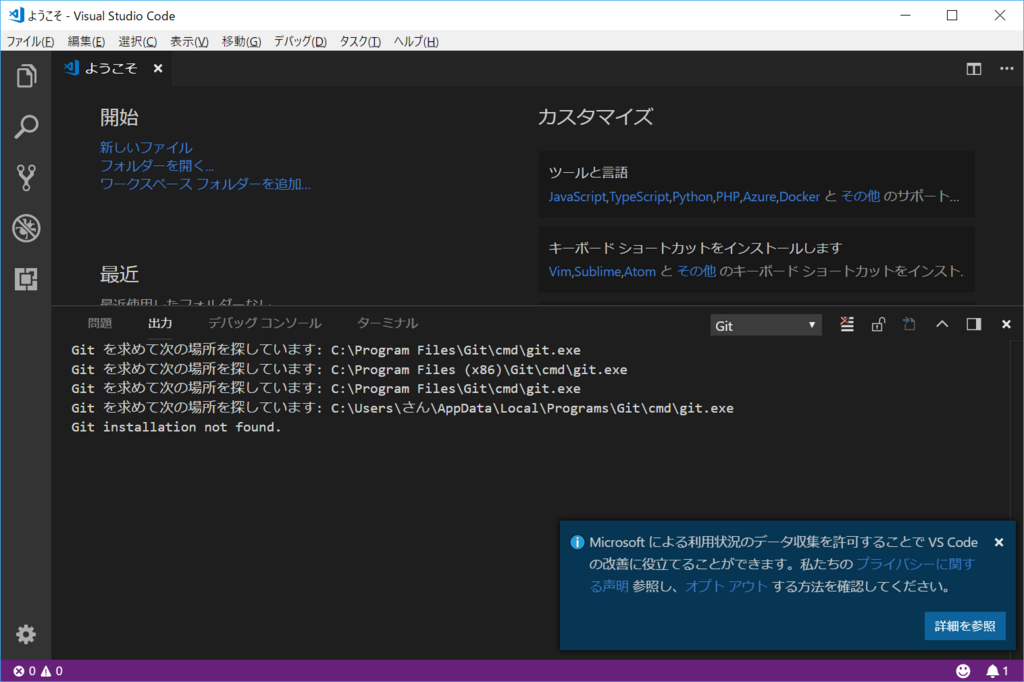Open the log output file icon
This screenshot has height=682, width=1024.
coord(909,324)
